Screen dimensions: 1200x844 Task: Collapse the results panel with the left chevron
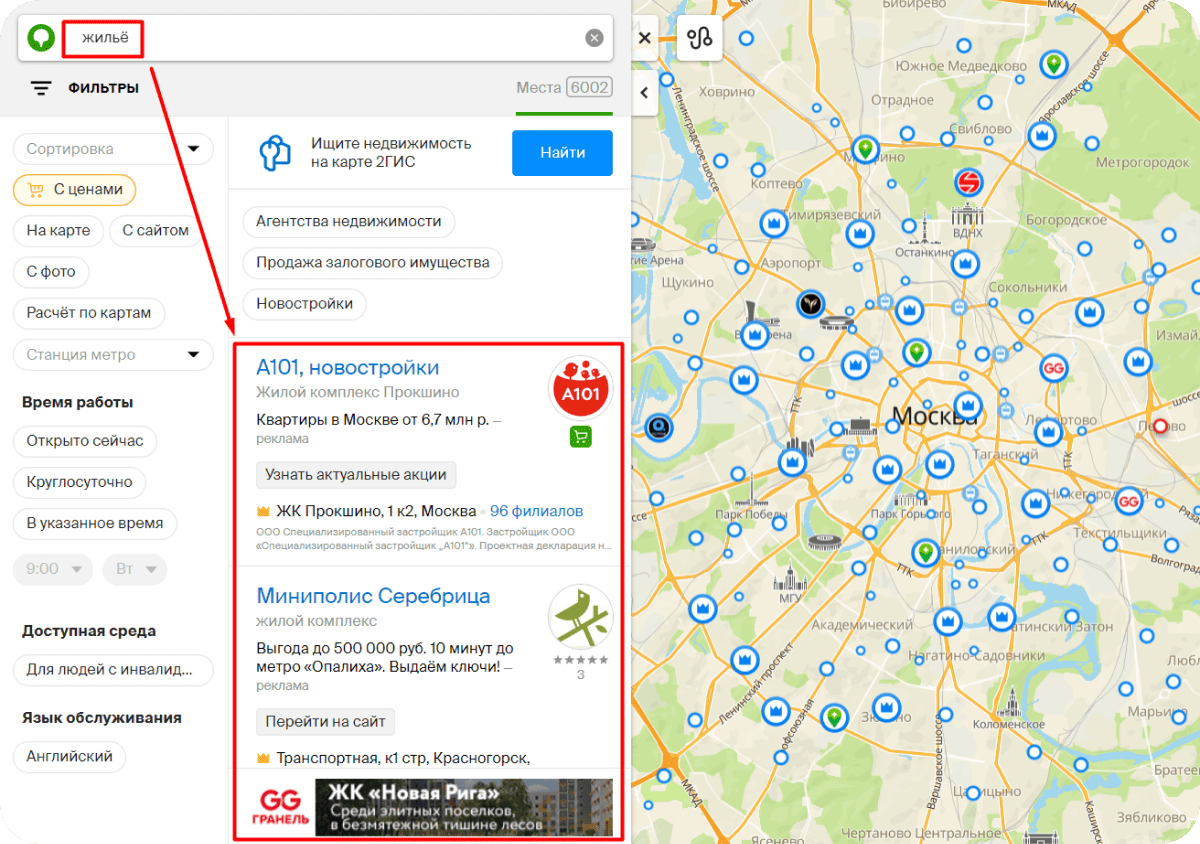644,93
